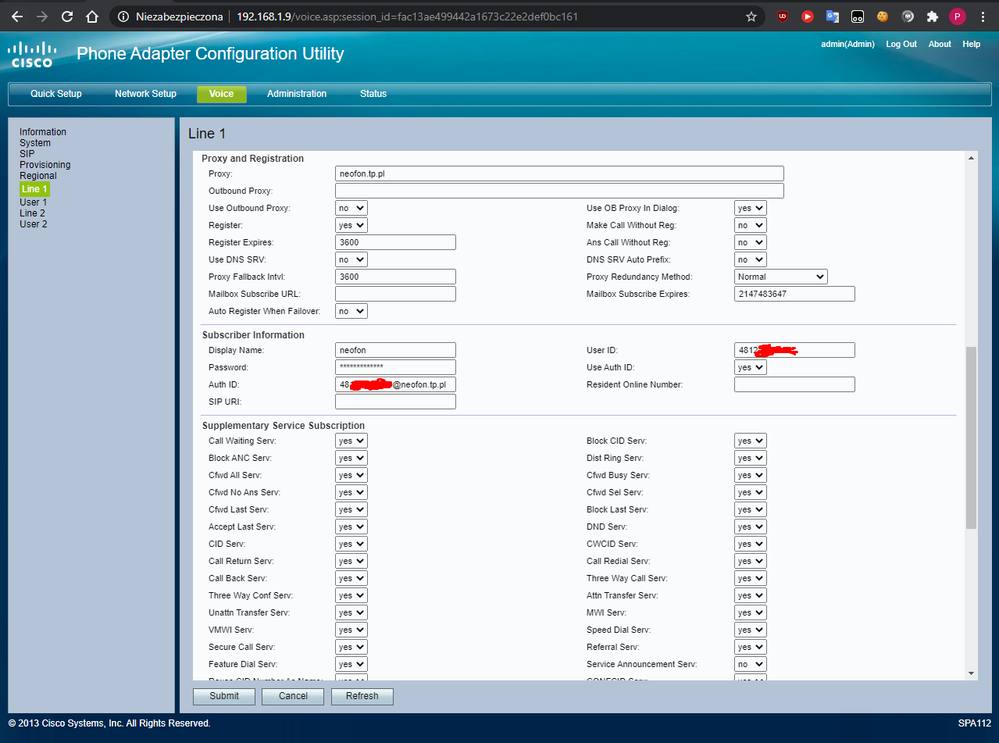
Task: Click the Cisco logo
Action: [x=31, y=54]
